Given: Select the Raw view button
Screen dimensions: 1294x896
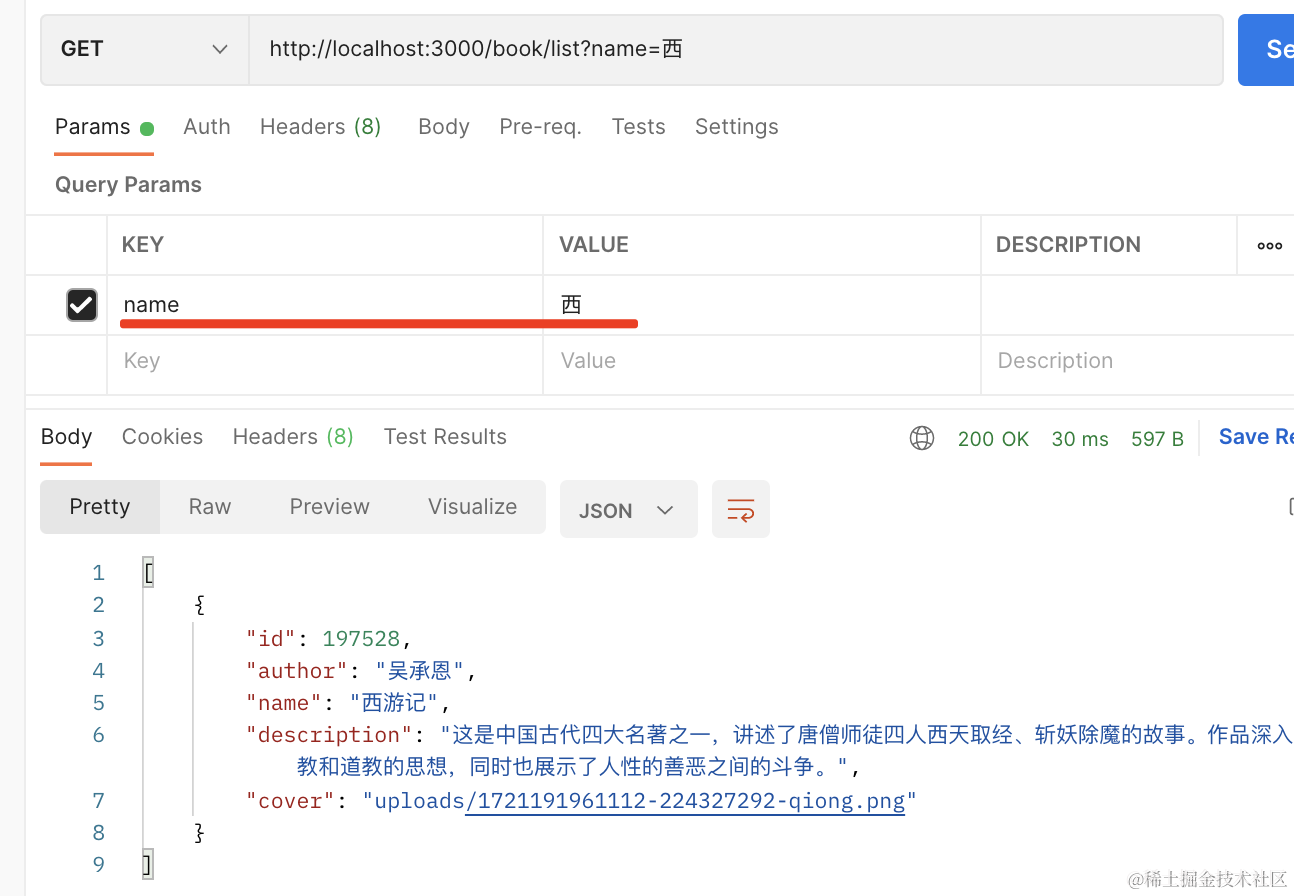Looking at the screenshot, I should click(x=210, y=507).
